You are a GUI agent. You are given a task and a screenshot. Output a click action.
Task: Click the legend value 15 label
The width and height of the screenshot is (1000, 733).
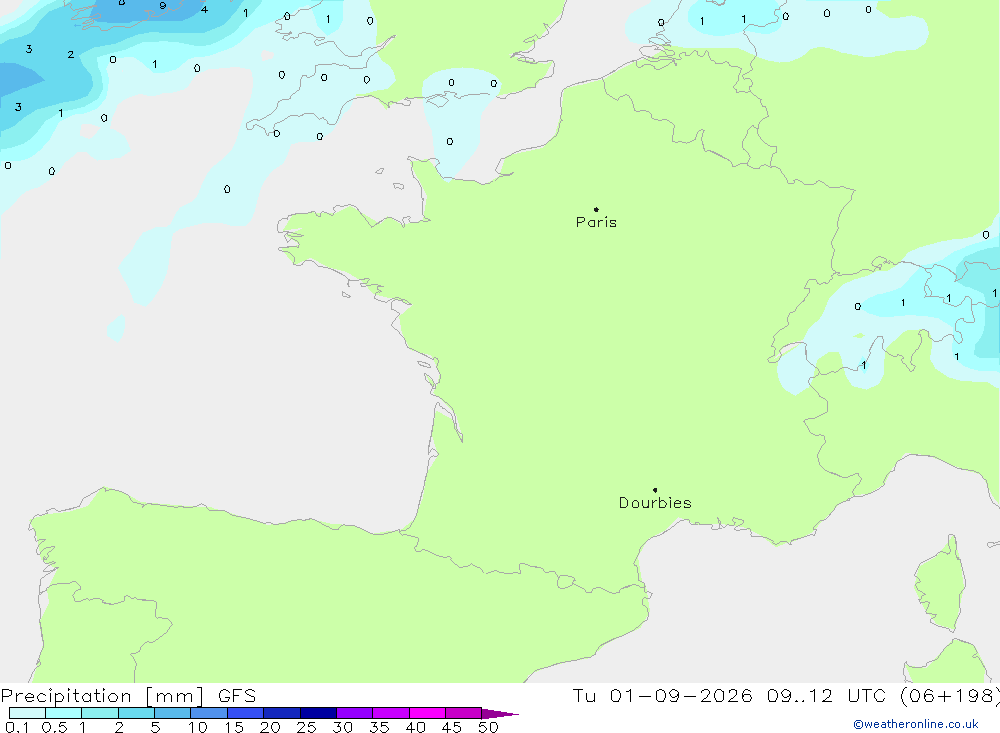click(x=234, y=727)
